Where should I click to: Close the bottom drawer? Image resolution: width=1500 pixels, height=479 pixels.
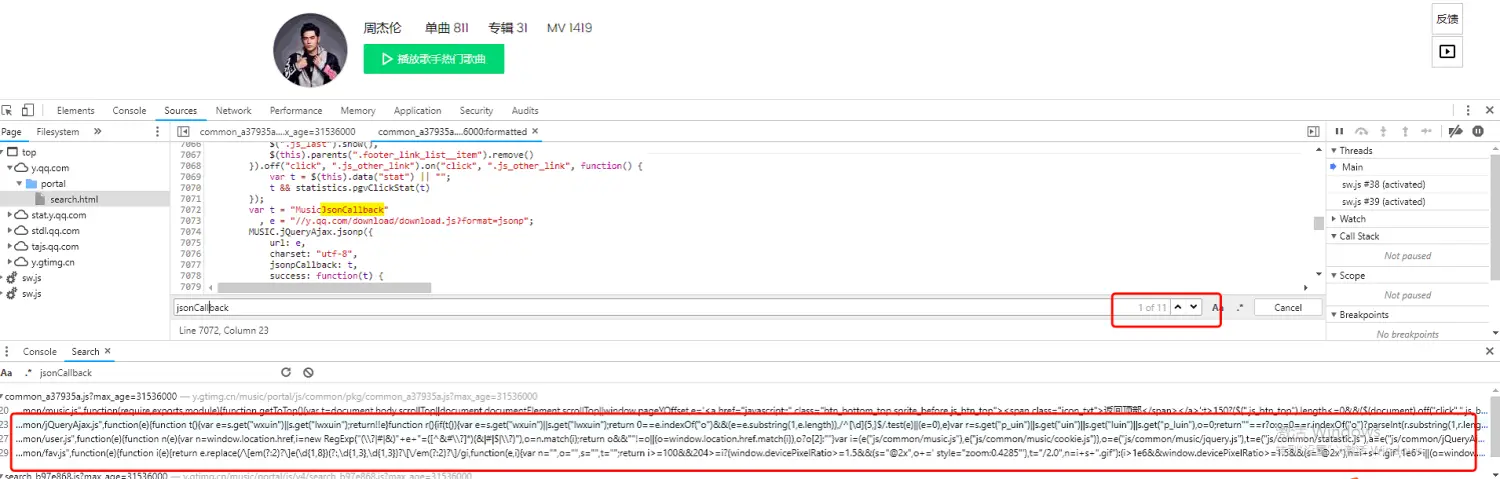click(x=1490, y=351)
